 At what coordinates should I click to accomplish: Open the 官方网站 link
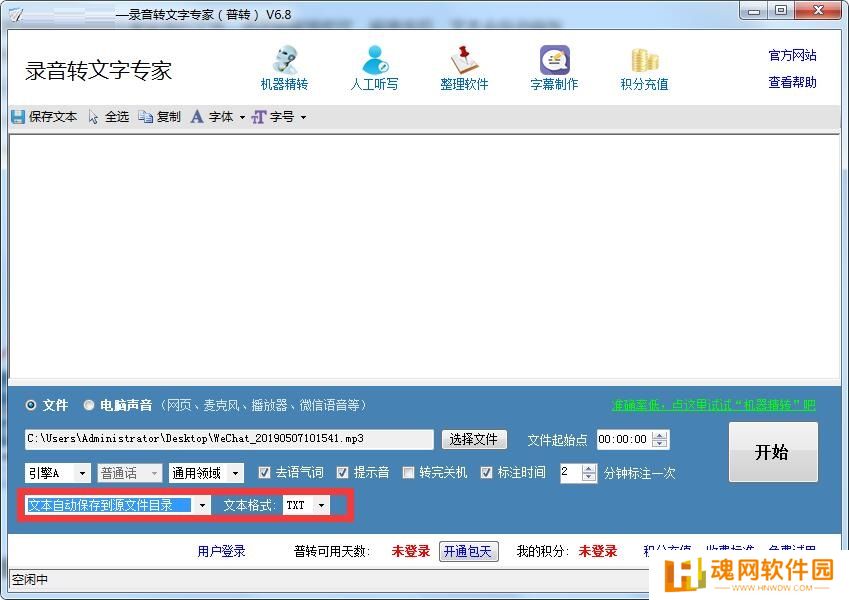(792, 55)
